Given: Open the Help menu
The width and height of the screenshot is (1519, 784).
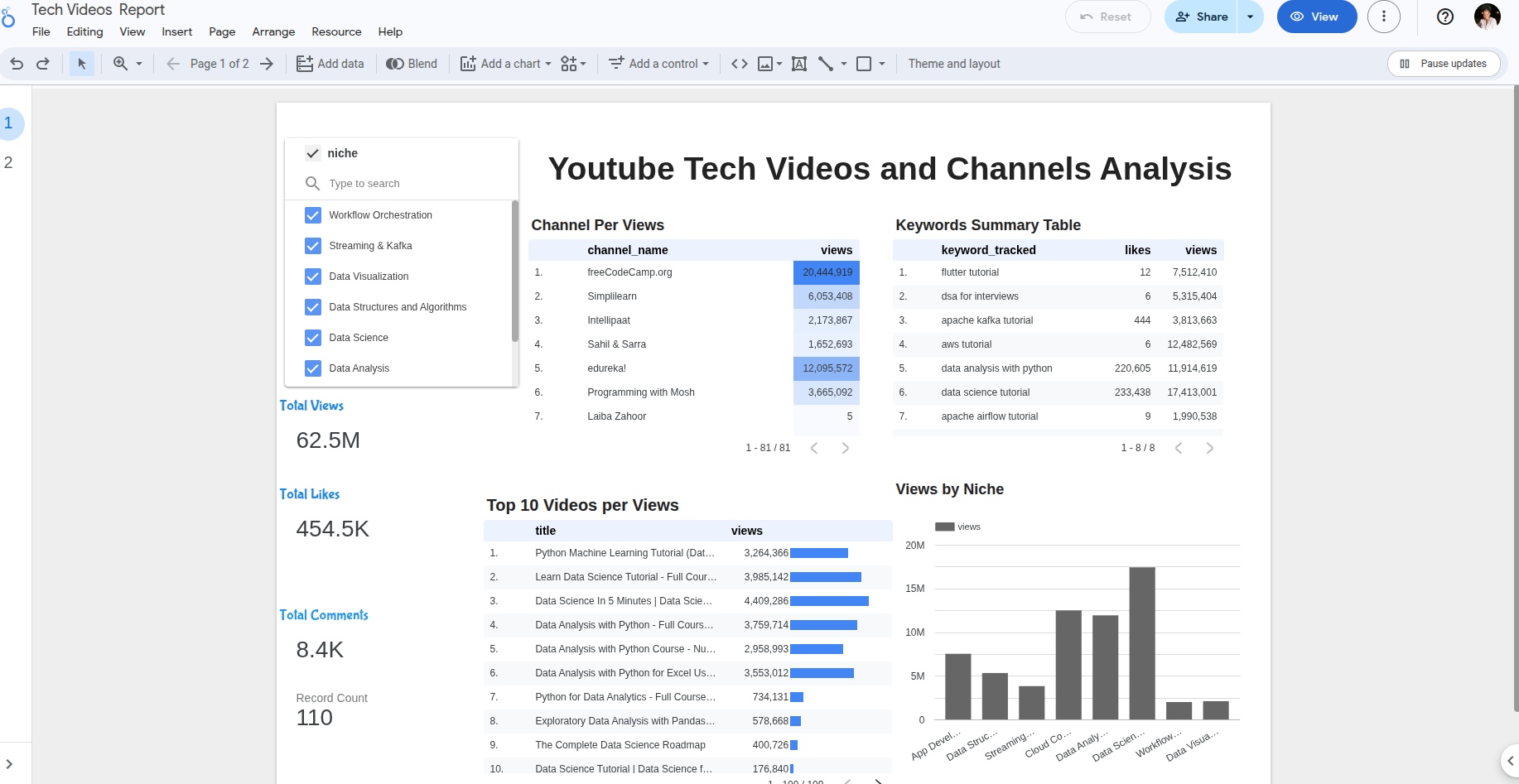Looking at the screenshot, I should (x=390, y=31).
